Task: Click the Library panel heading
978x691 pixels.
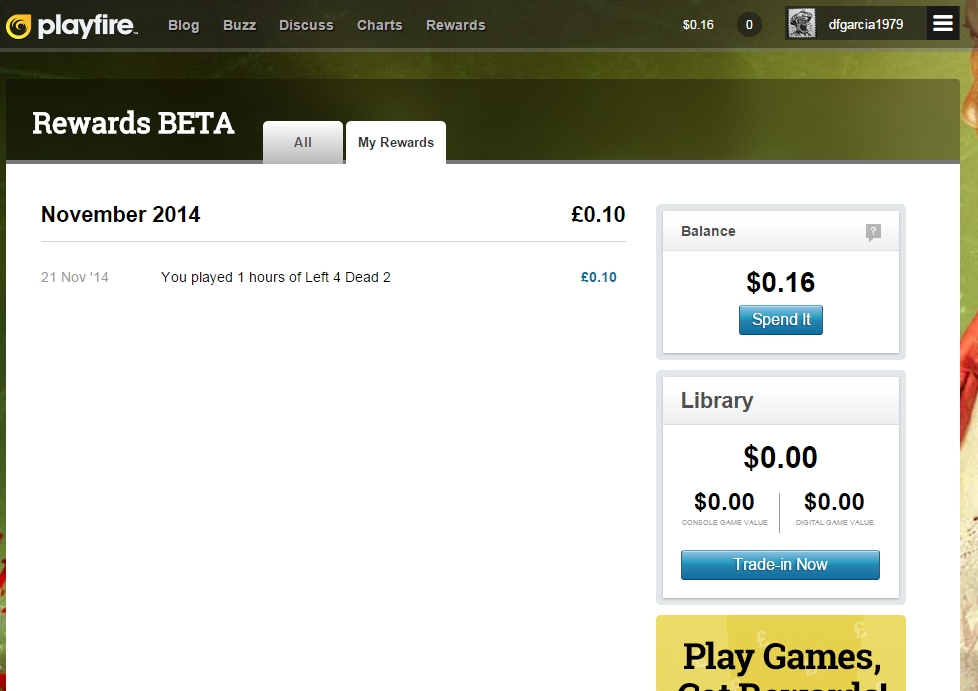Action: pos(717,400)
